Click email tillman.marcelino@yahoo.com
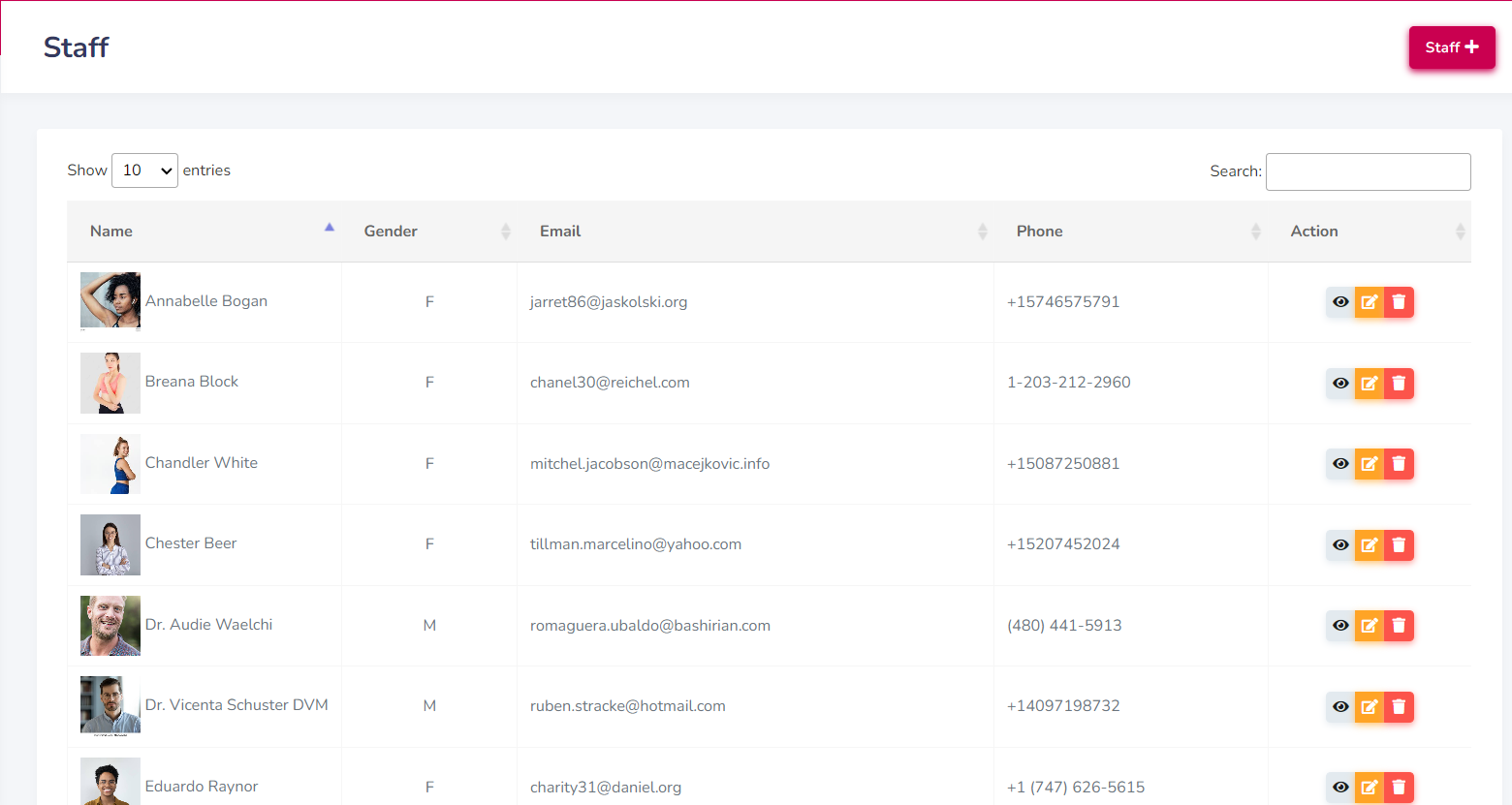Image resolution: width=1512 pixels, height=805 pixels. tap(636, 544)
